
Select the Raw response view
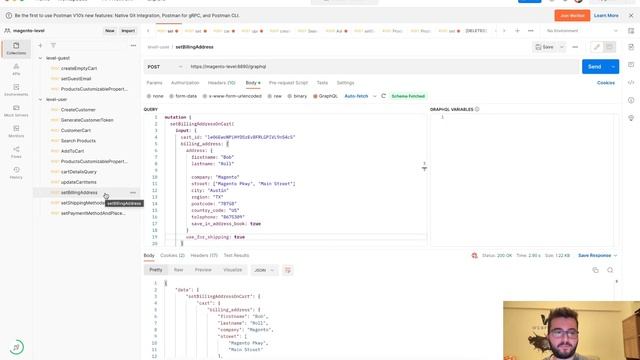[x=178, y=270]
